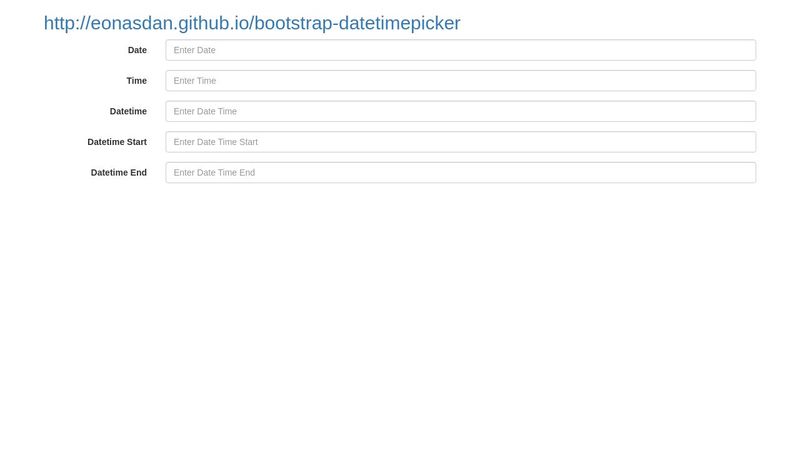Focus the Time input field
This screenshot has width=800, height=450.
(461, 81)
